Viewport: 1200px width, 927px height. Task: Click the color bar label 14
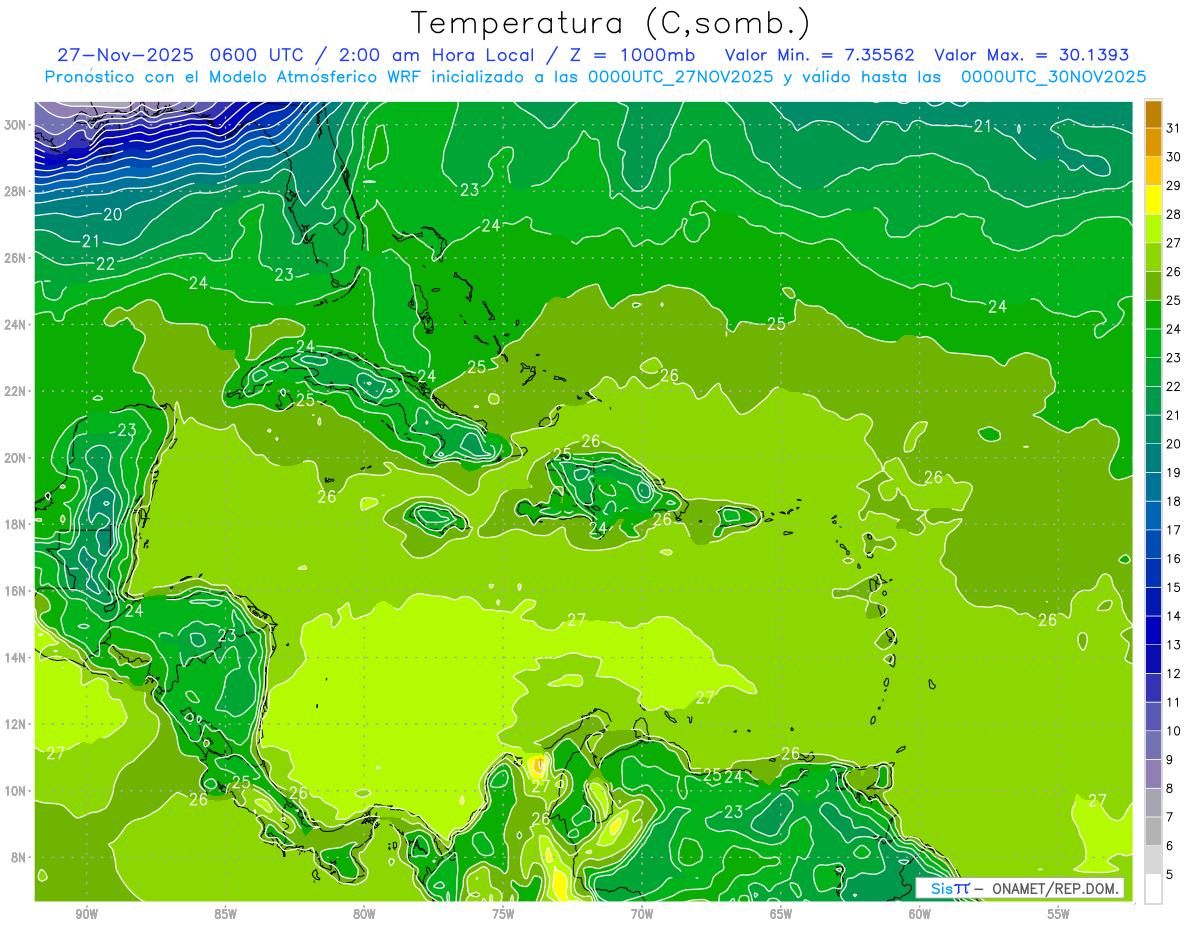click(1173, 616)
